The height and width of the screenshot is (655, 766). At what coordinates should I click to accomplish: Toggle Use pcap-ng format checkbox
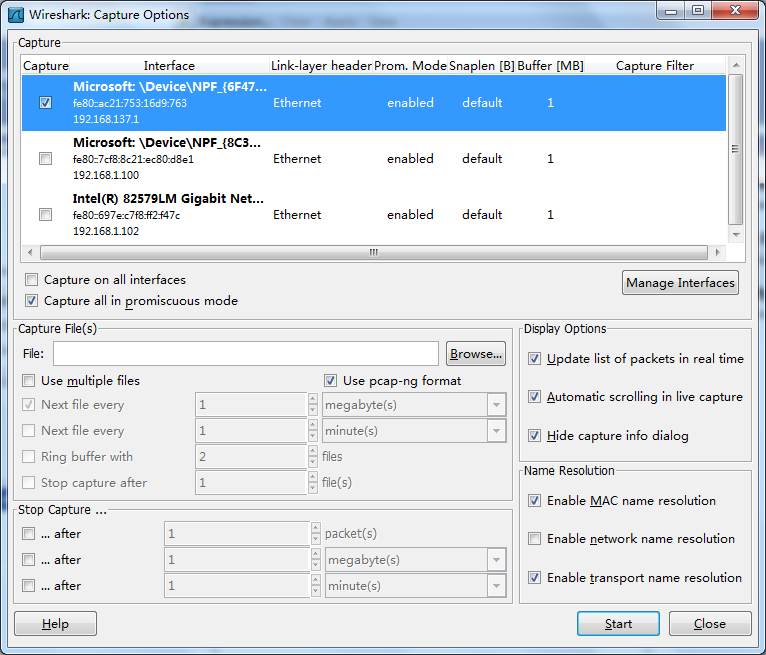(331, 380)
